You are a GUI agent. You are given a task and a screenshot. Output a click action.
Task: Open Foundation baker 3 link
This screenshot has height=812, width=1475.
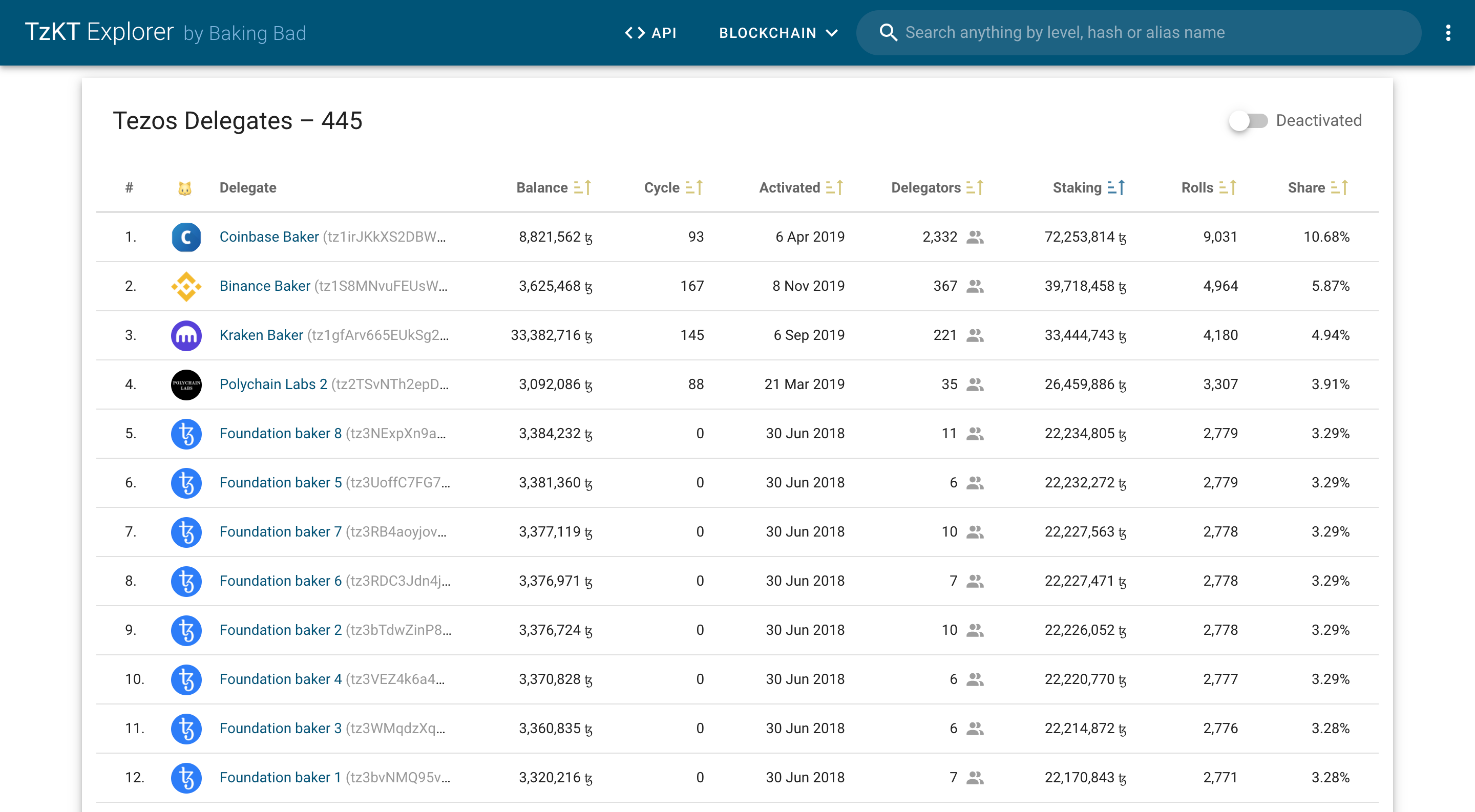point(281,729)
